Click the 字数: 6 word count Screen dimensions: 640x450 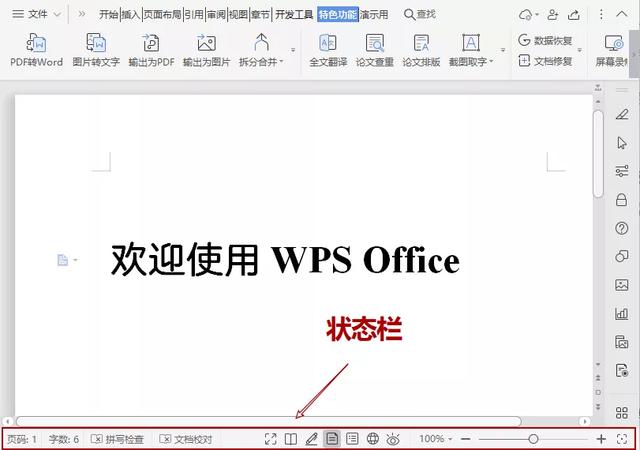64,439
